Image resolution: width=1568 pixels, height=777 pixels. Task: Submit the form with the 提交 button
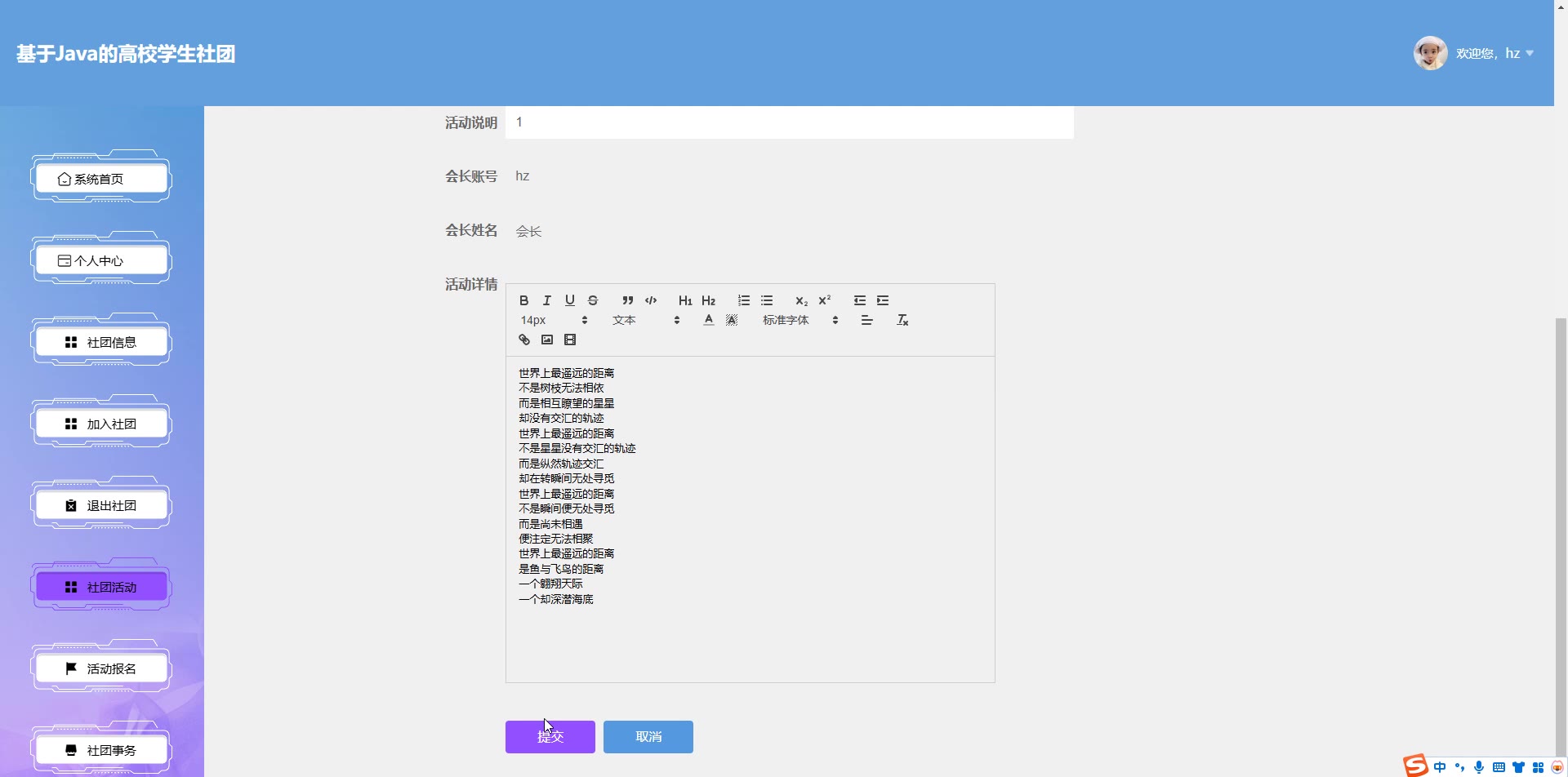(550, 737)
